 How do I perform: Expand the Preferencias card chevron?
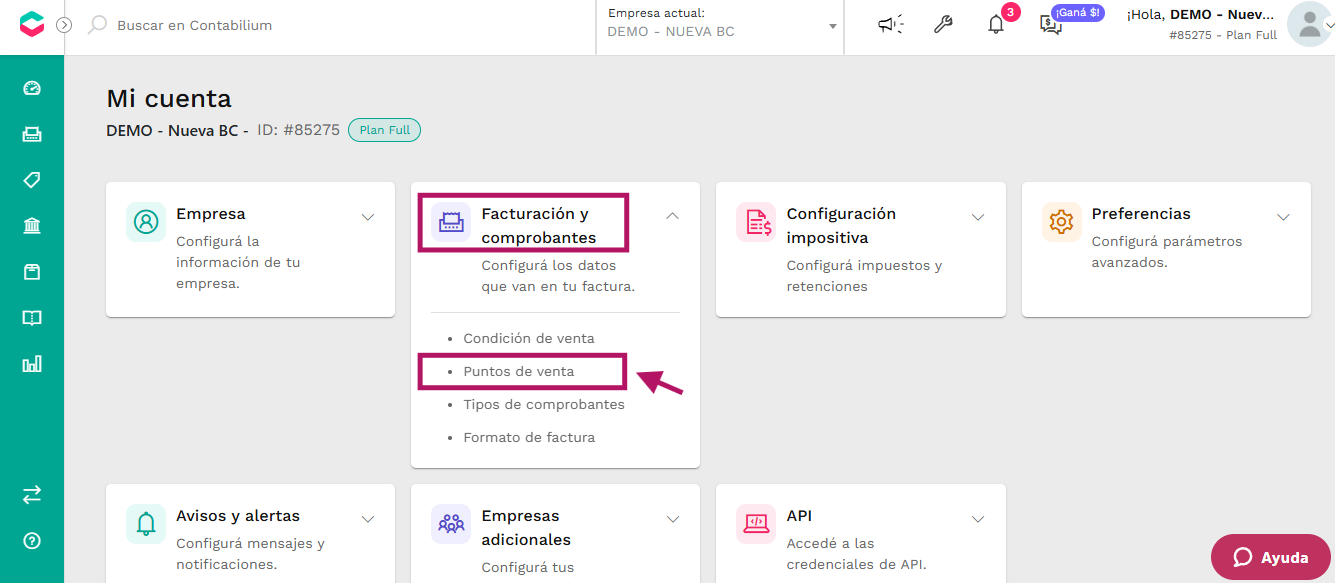coord(1283,216)
